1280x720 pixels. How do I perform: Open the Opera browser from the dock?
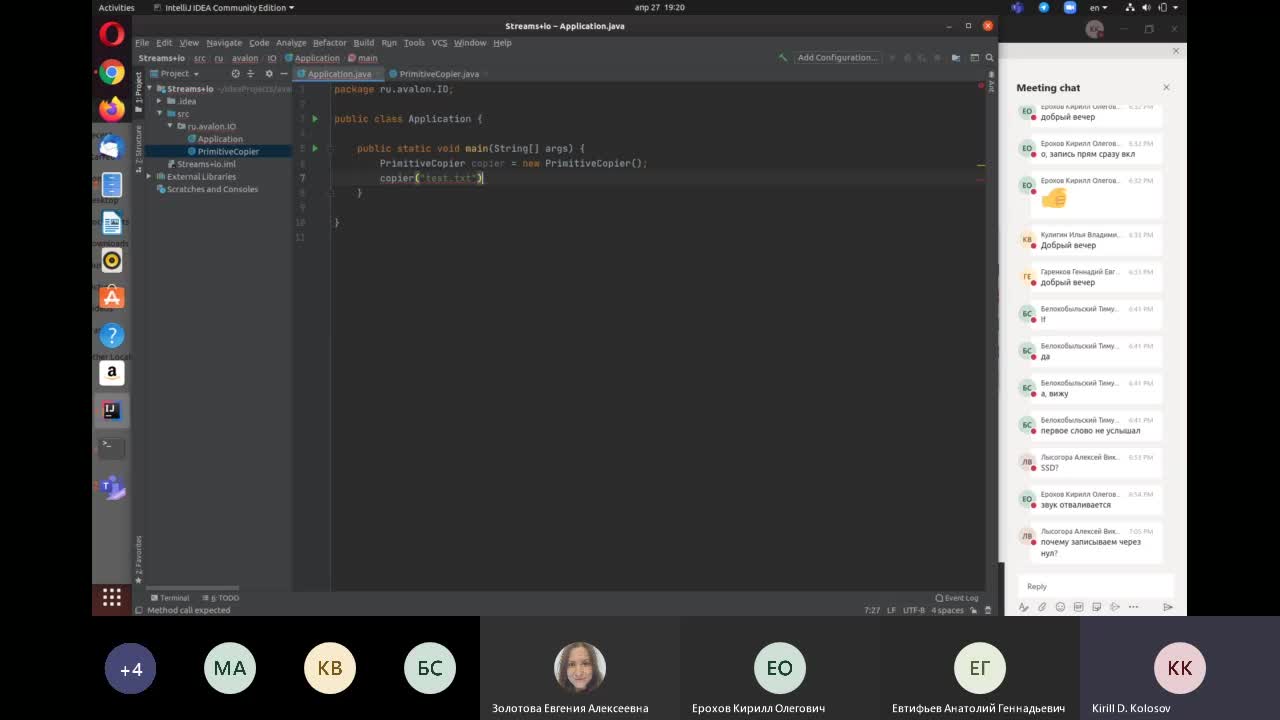pos(112,35)
